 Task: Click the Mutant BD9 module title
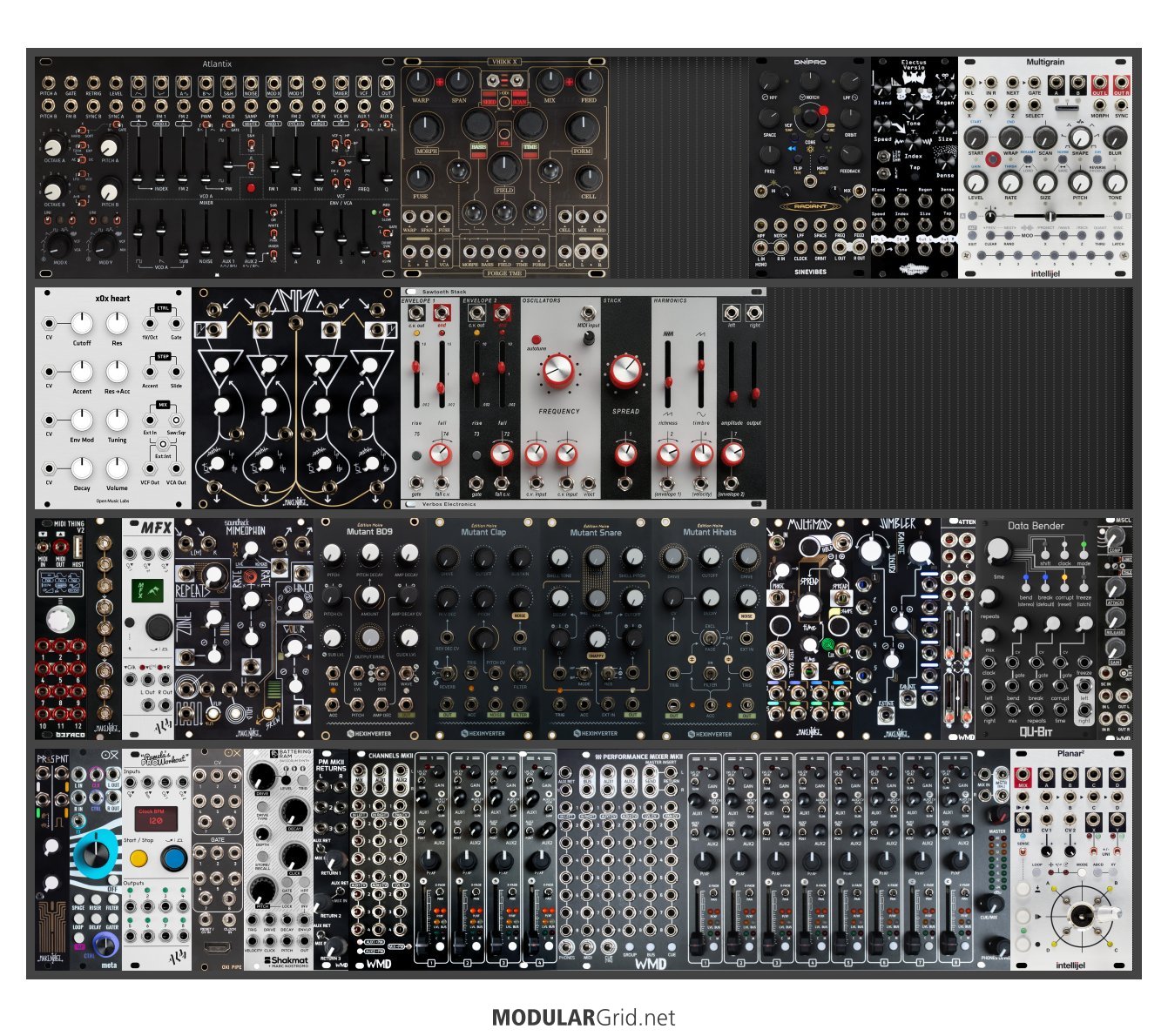(x=370, y=531)
